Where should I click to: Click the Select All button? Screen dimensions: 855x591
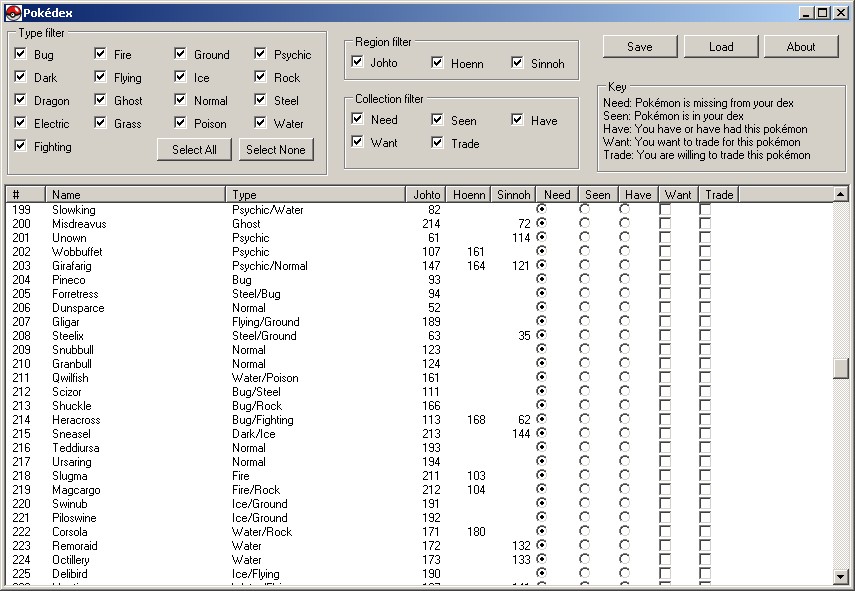(x=194, y=149)
